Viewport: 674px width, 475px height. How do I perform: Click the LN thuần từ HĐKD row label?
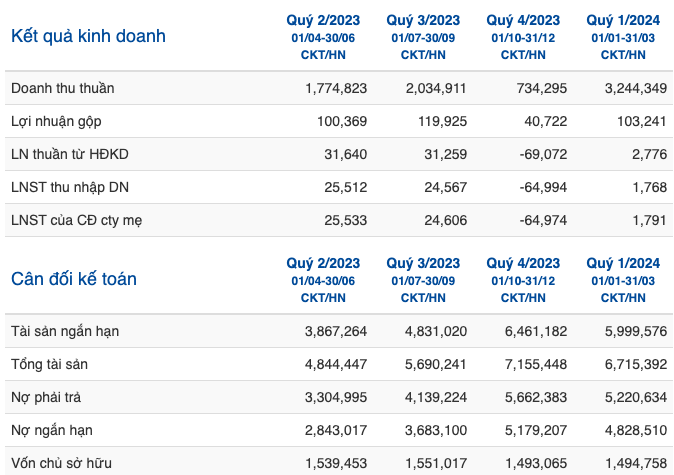point(70,154)
